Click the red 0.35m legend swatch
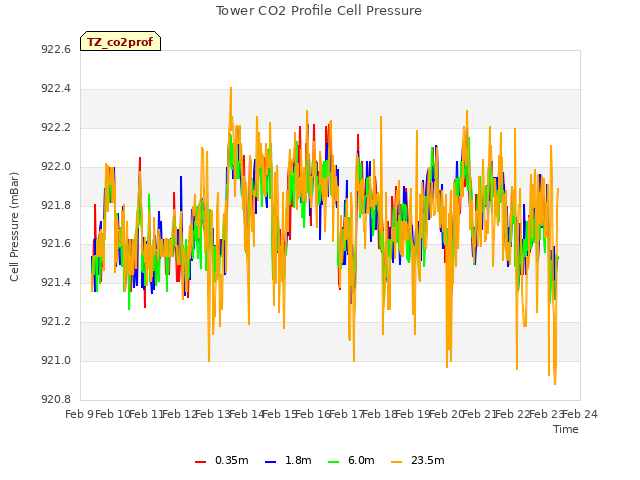This screenshot has width=640, height=480. click(x=200, y=462)
